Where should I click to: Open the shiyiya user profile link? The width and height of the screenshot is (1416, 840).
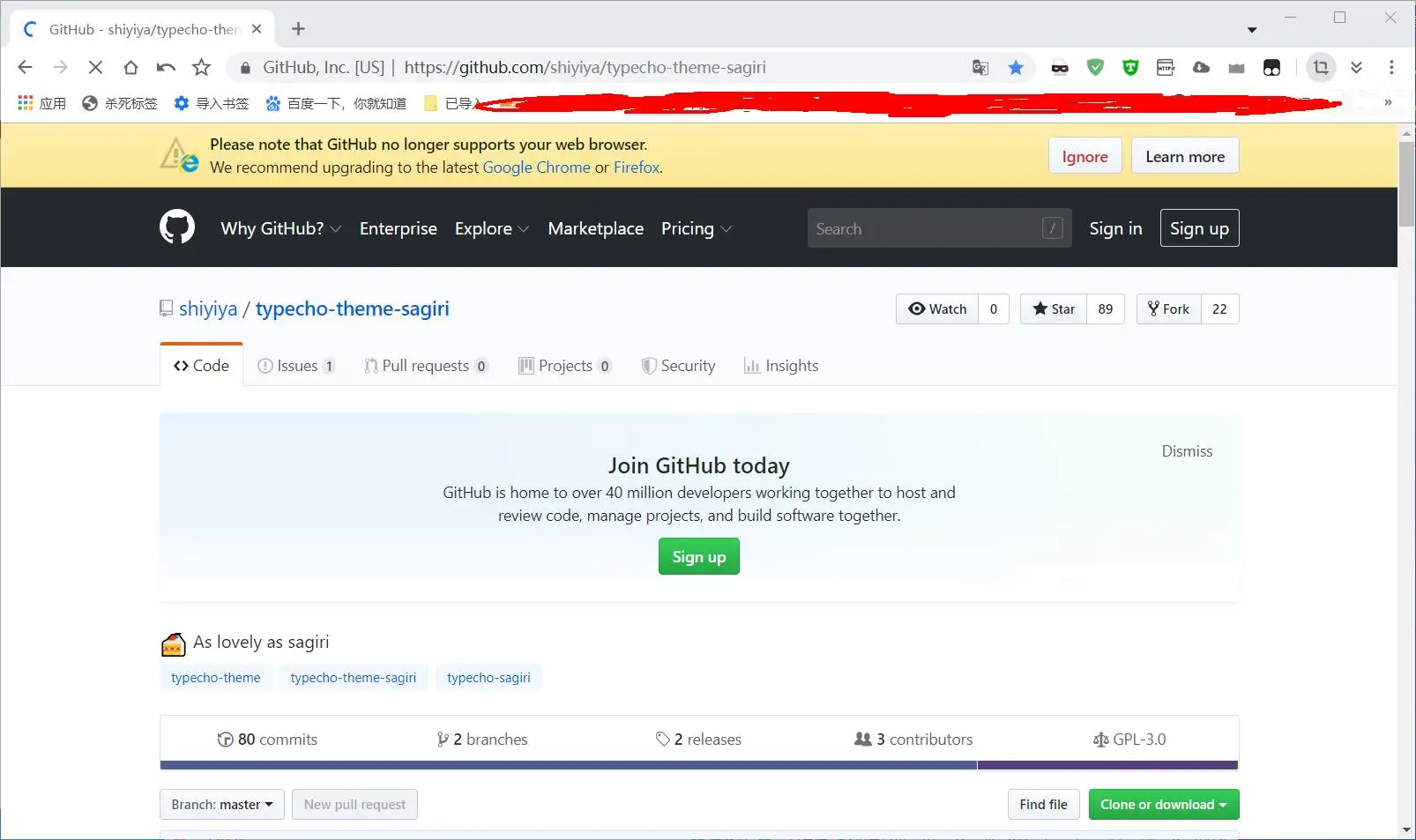[x=208, y=308]
